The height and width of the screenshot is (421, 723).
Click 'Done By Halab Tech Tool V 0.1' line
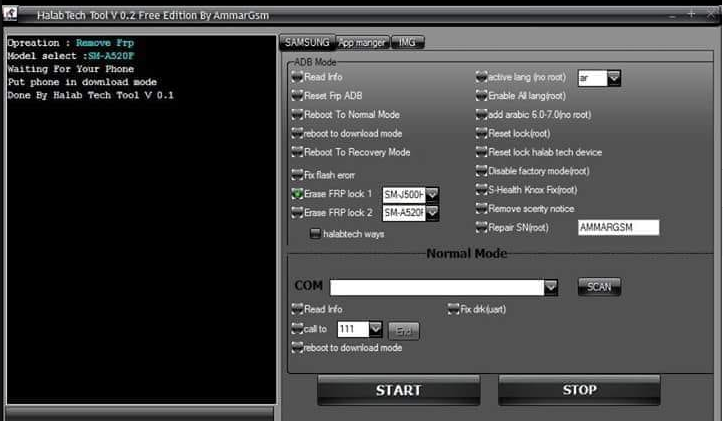[x=90, y=95]
